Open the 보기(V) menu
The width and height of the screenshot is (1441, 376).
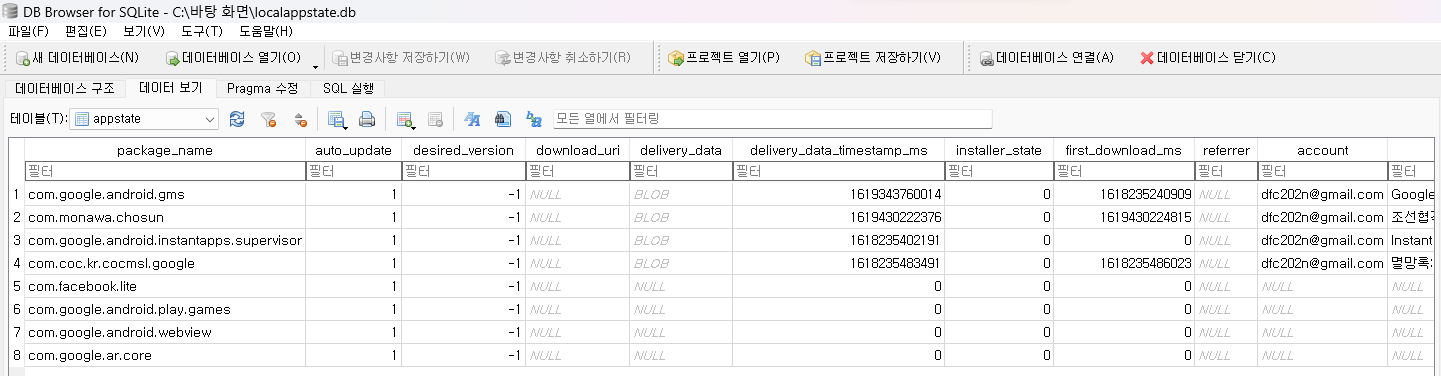click(x=144, y=31)
